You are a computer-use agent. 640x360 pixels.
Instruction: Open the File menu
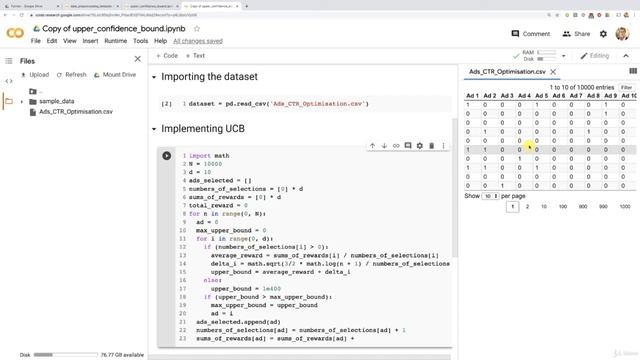click(x=36, y=41)
